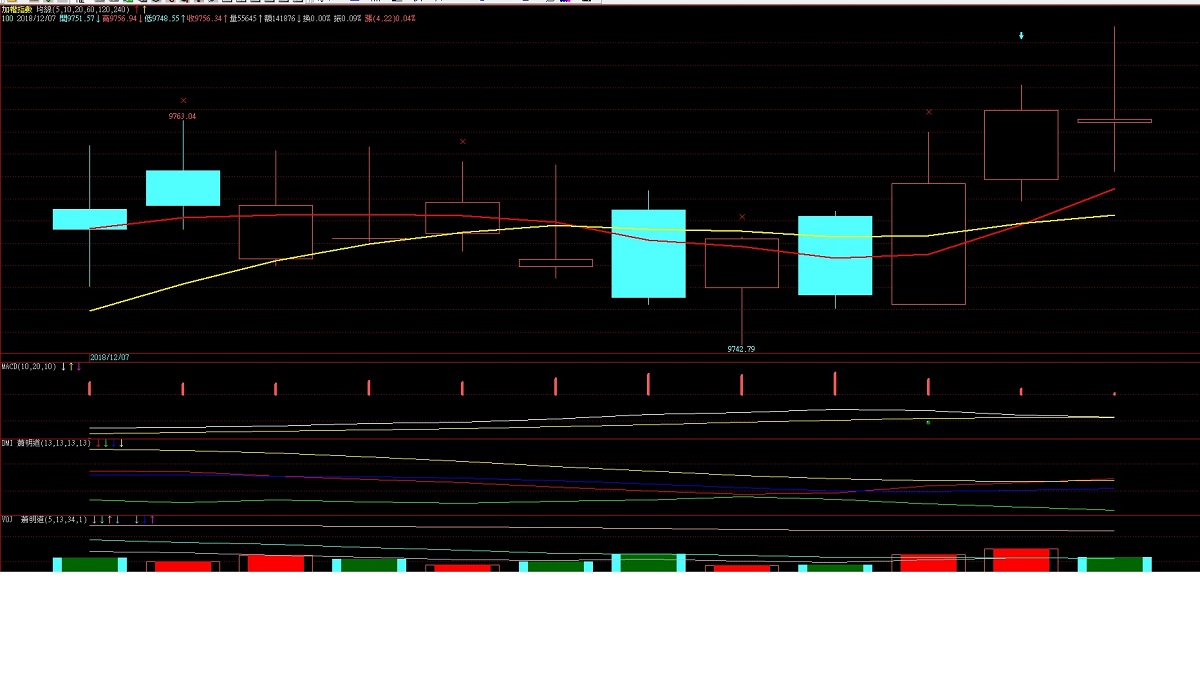This screenshot has height=692, width=1200.
Task: Click the cyan down-arrow marker above the second-to-last candle
Action: 1021,36
